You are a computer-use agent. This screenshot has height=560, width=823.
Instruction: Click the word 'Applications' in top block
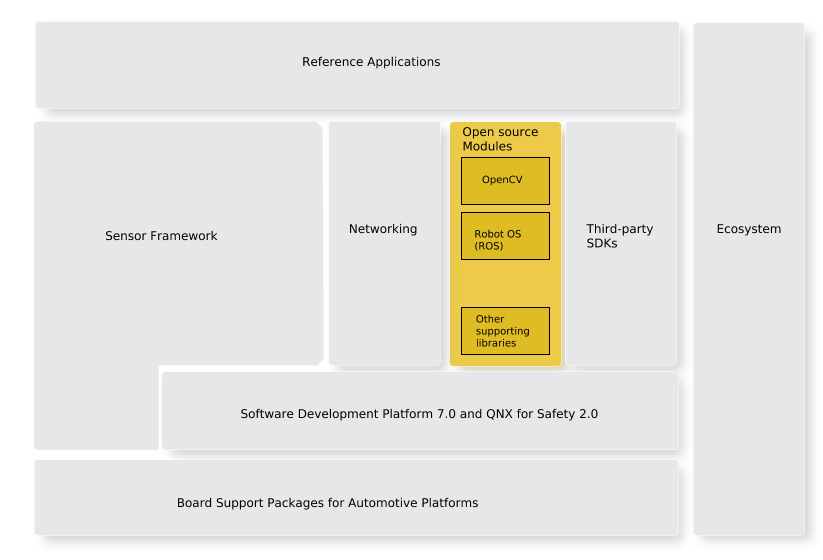click(403, 62)
